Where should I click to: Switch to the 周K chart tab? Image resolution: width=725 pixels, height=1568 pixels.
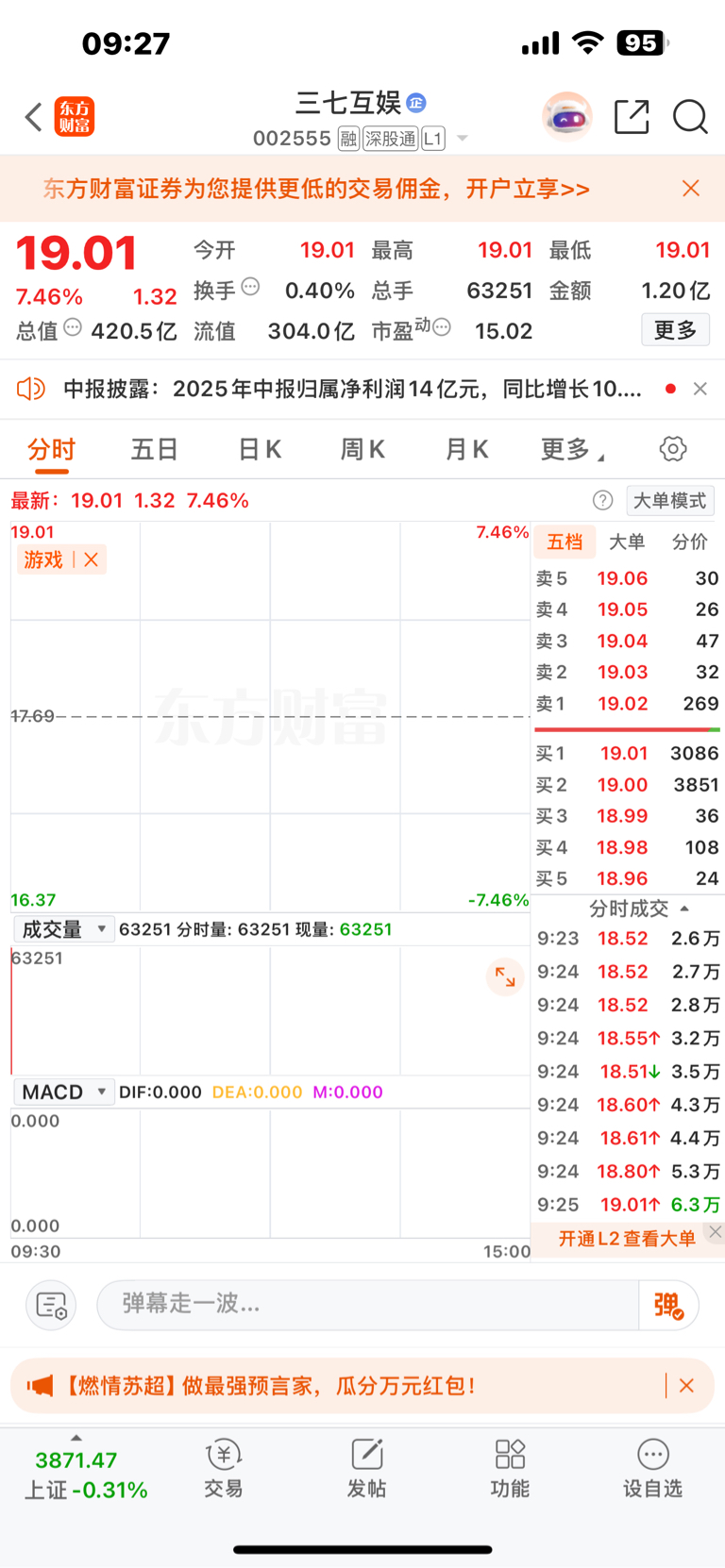362,450
